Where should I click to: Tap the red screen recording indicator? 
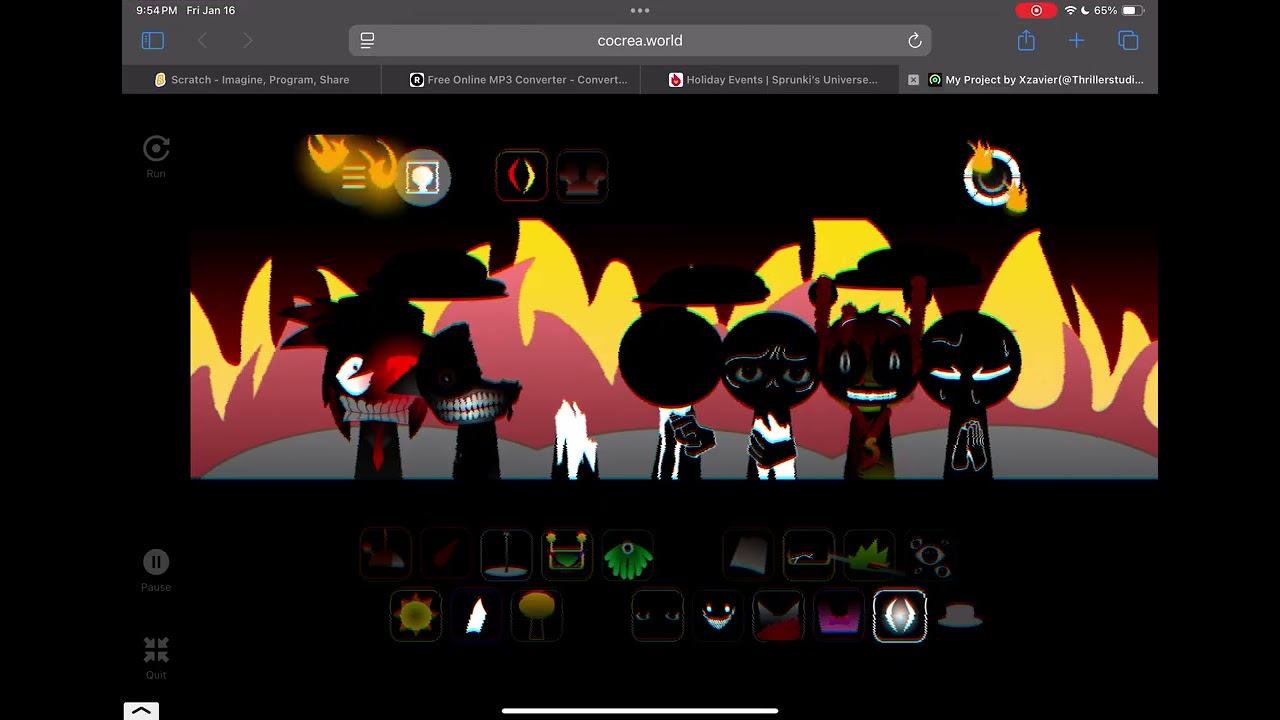pos(1036,10)
